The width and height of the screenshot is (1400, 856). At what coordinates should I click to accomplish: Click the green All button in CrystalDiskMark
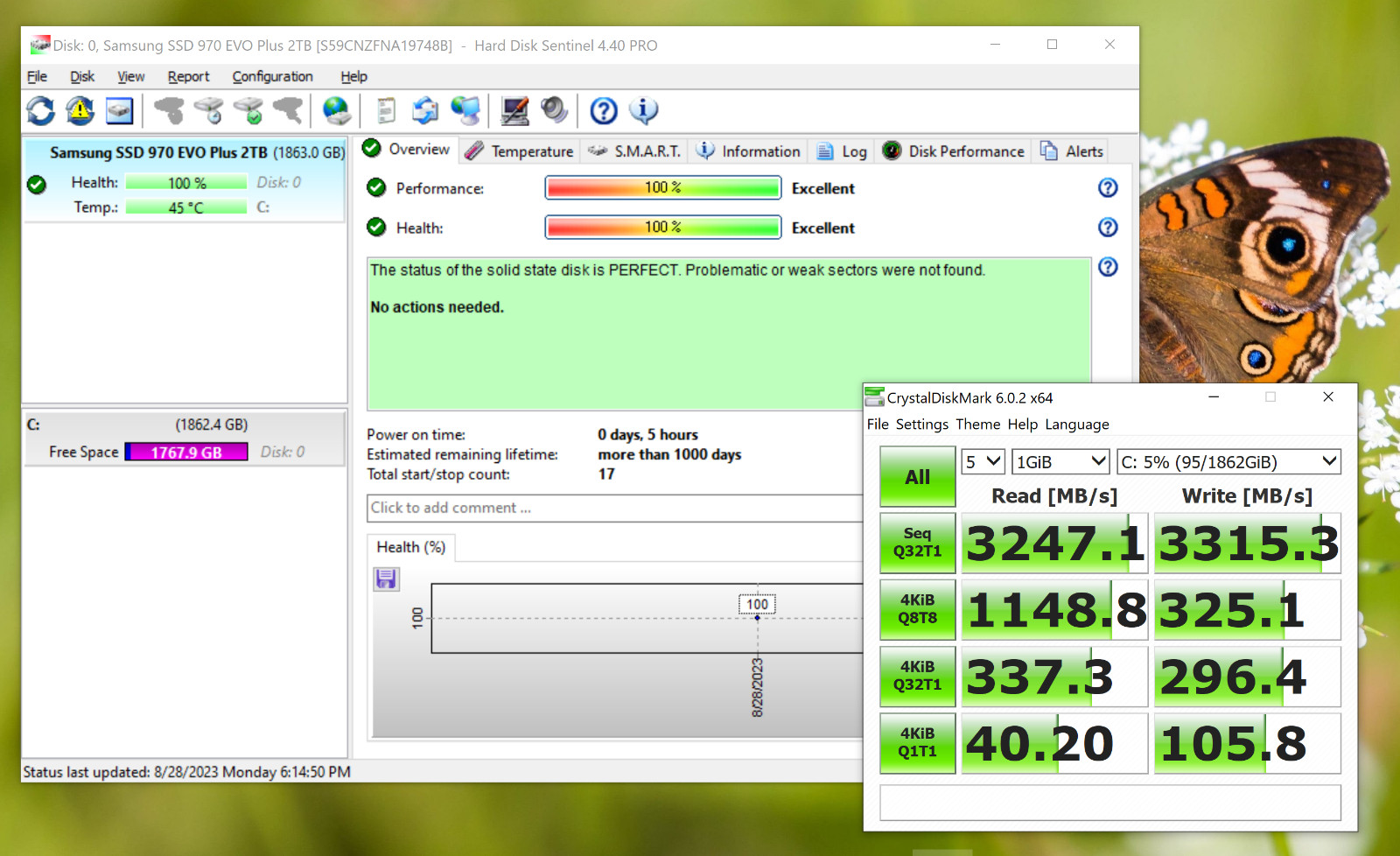918,477
